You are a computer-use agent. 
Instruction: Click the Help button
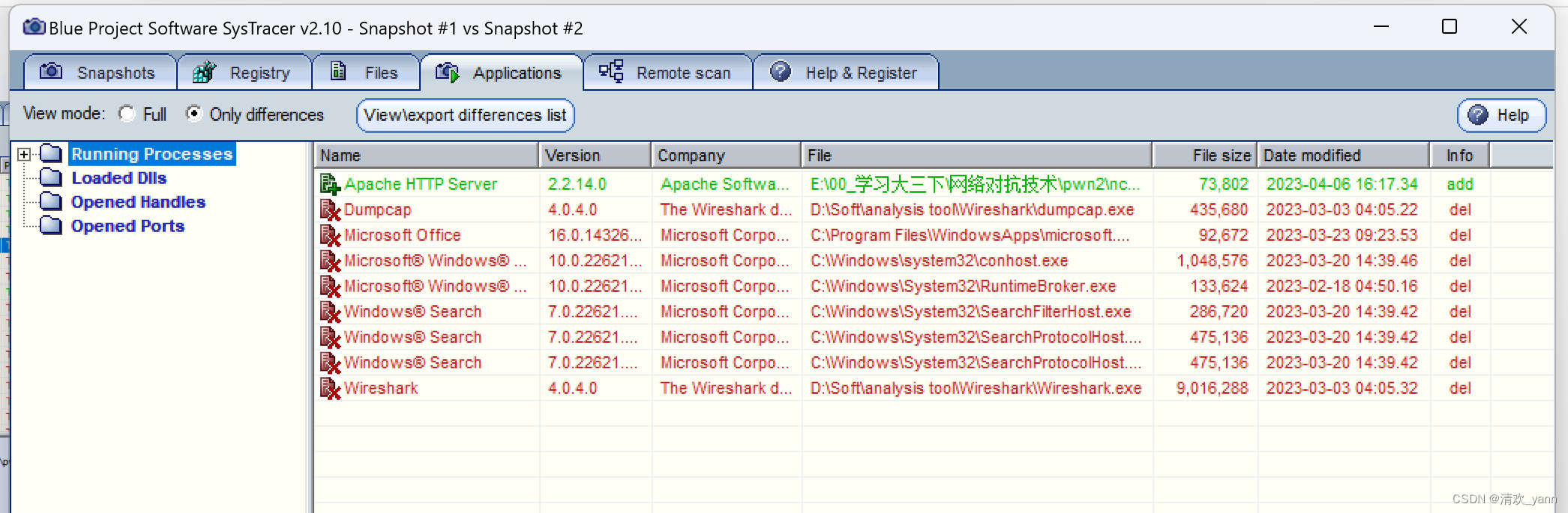point(1501,115)
